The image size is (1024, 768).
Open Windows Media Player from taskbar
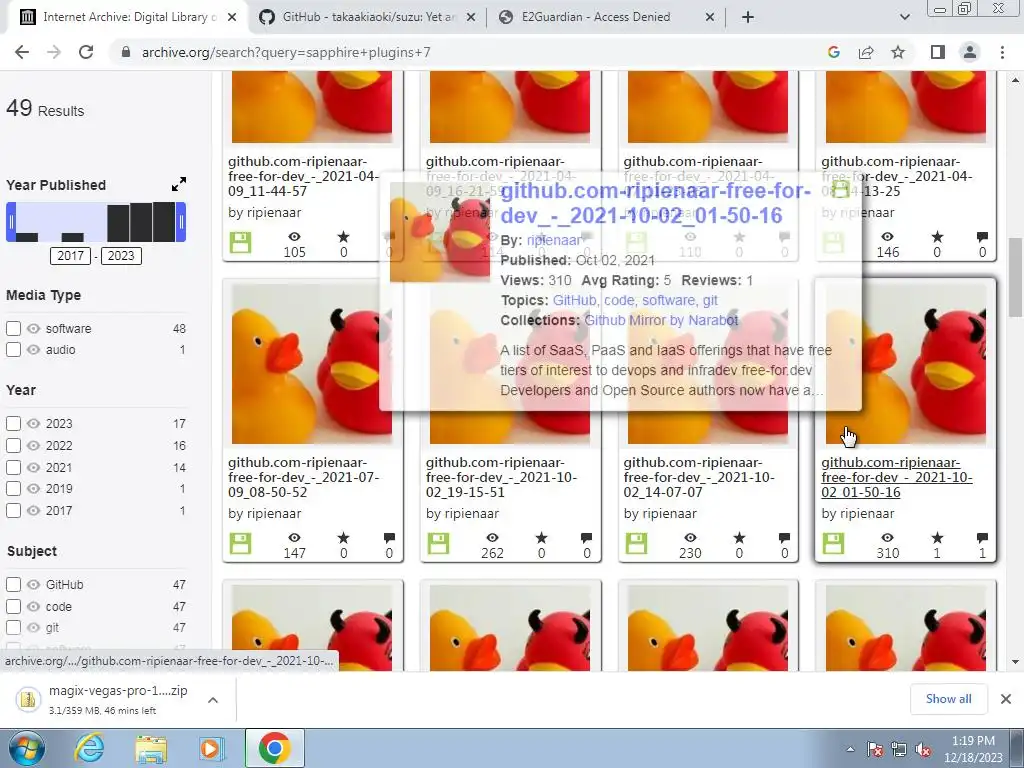[x=211, y=748]
